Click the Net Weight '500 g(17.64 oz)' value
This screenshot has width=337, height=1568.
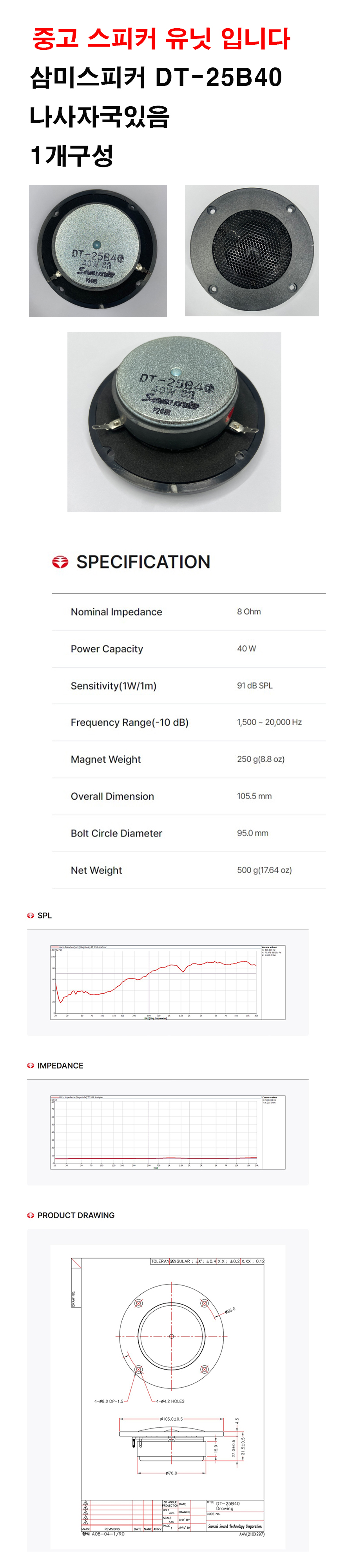coord(264,870)
